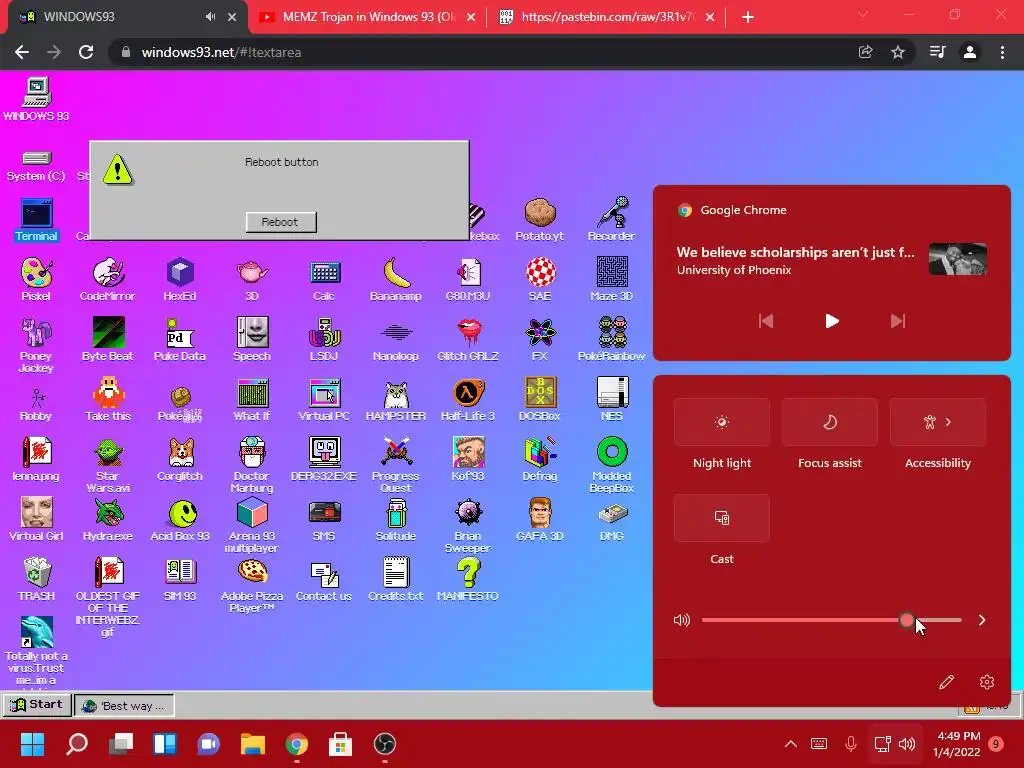Open the Nanoloop icon
The width and height of the screenshot is (1024, 768).
(396, 339)
